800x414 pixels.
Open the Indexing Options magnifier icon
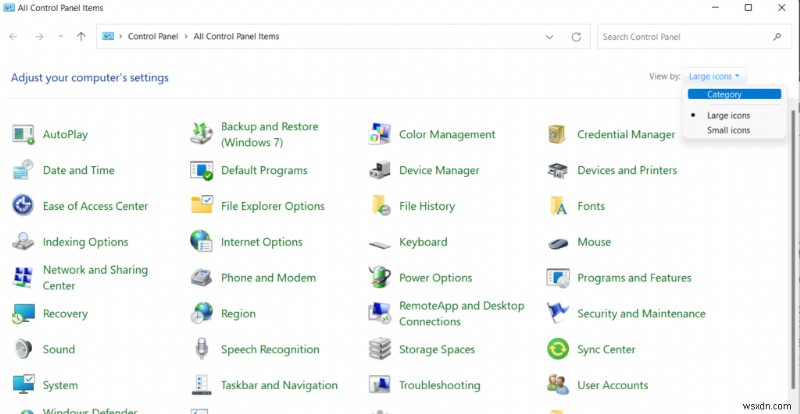(x=23, y=241)
